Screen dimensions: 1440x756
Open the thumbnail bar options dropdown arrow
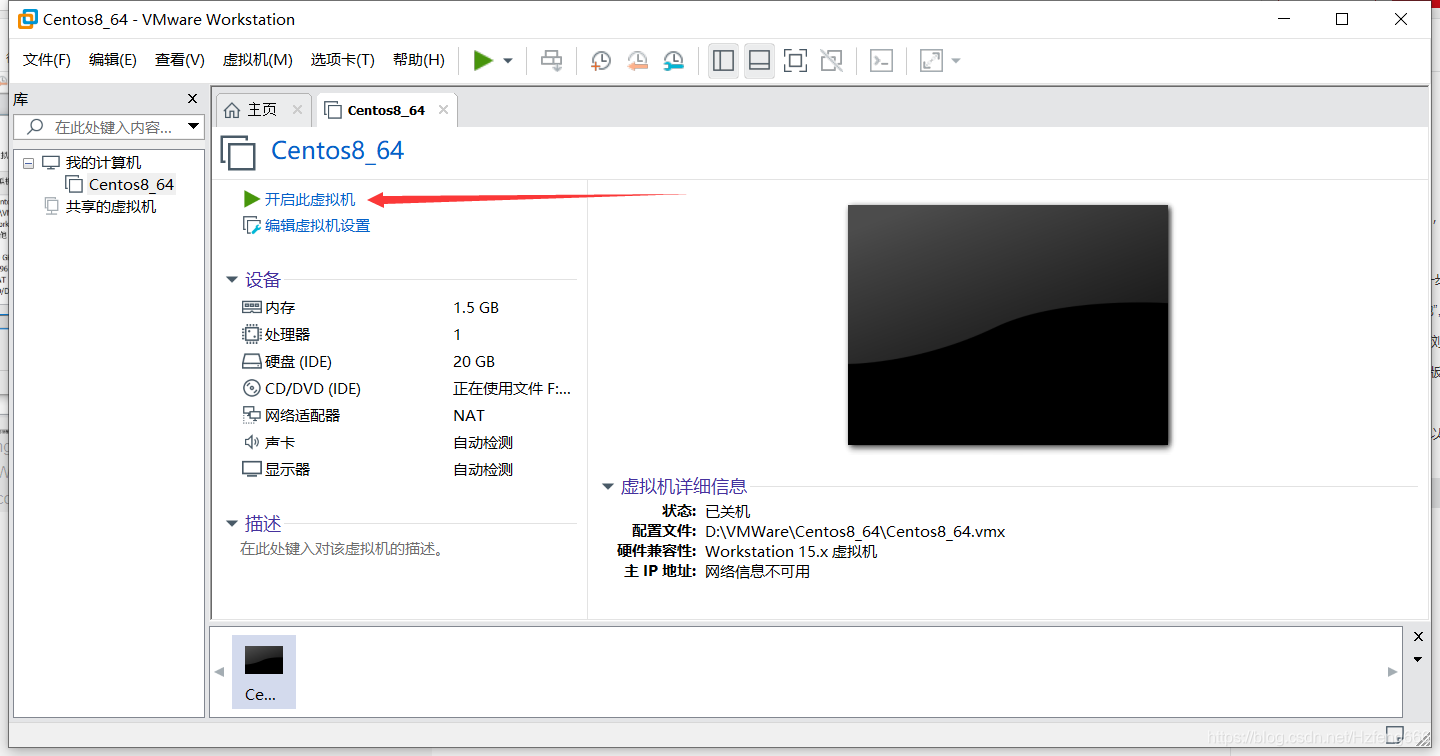1418,660
